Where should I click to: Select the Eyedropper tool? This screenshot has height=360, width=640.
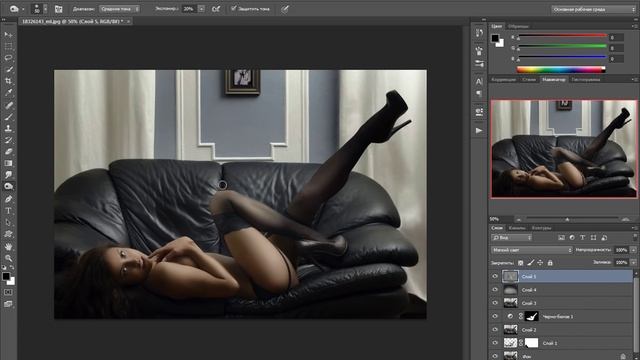(x=8, y=93)
